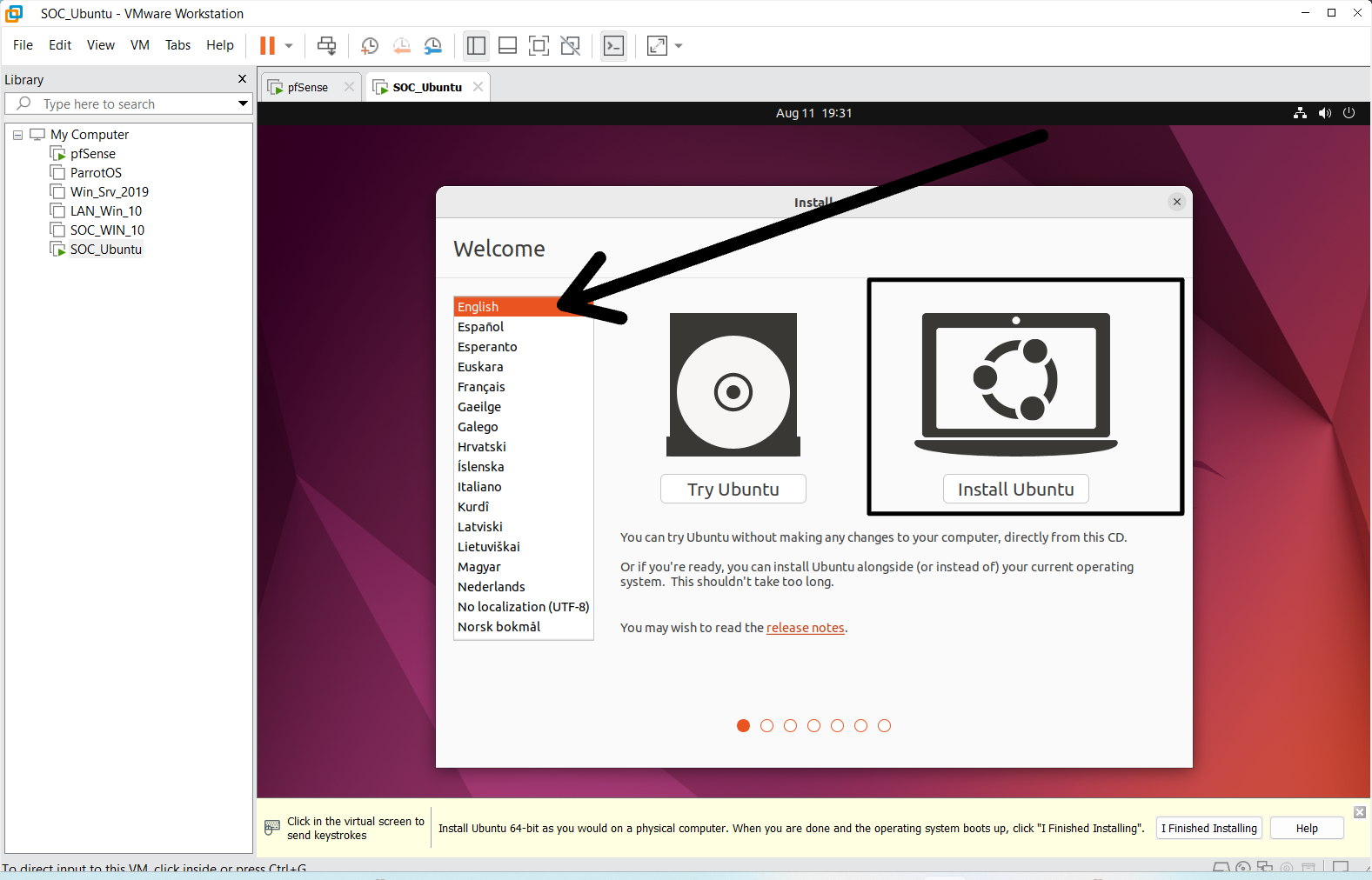This screenshot has height=880, width=1372.
Task: Select LAN_Win_10 in the library
Action: [106, 211]
